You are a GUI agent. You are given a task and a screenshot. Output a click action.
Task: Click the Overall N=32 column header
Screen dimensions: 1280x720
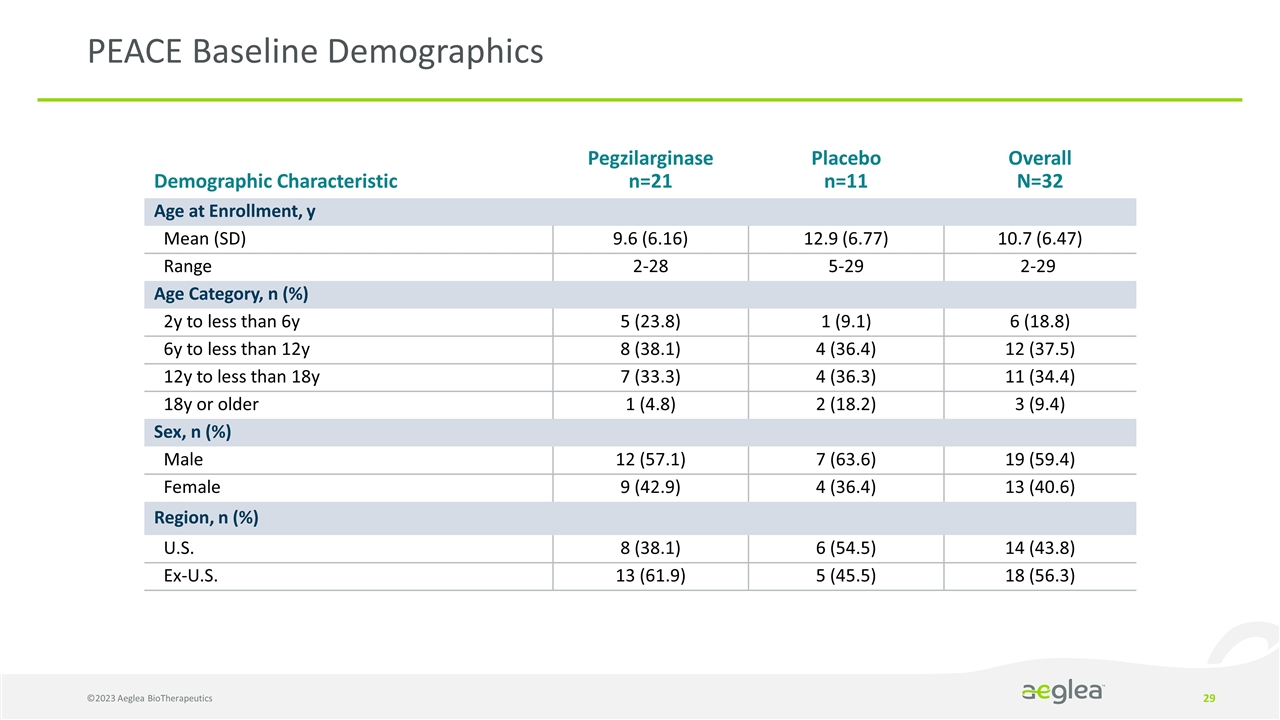(x=1039, y=169)
